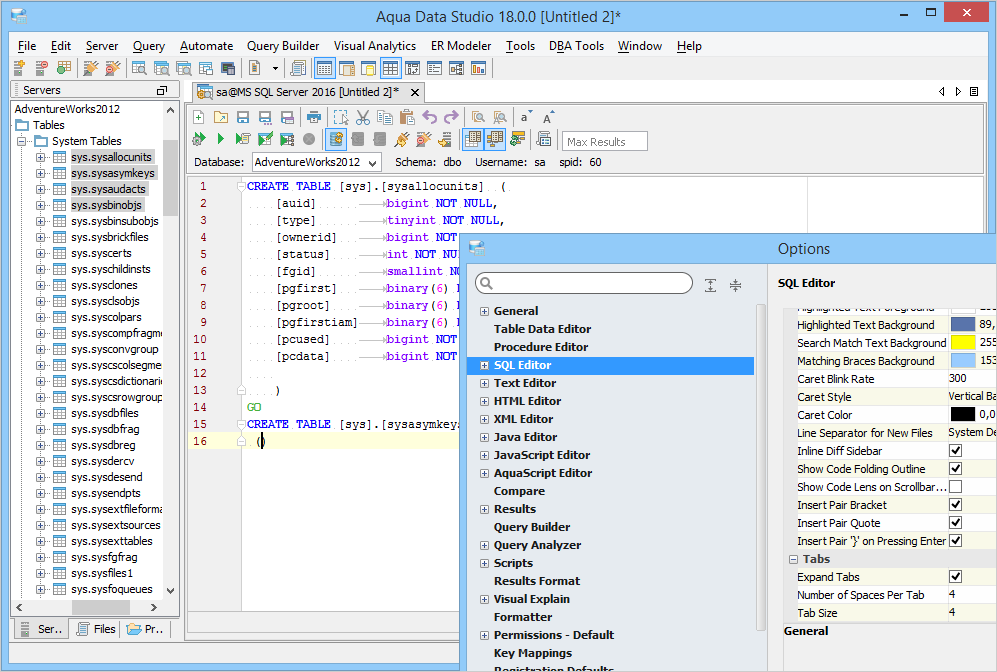The width and height of the screenshot is (997, 672).
Task: Select Table Data Editor in options list
Action: 542,329
